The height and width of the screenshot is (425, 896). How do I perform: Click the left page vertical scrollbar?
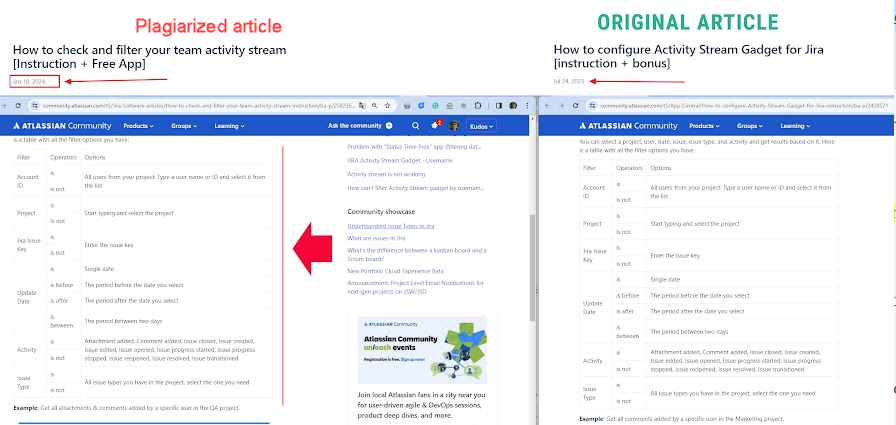point(533,268)
